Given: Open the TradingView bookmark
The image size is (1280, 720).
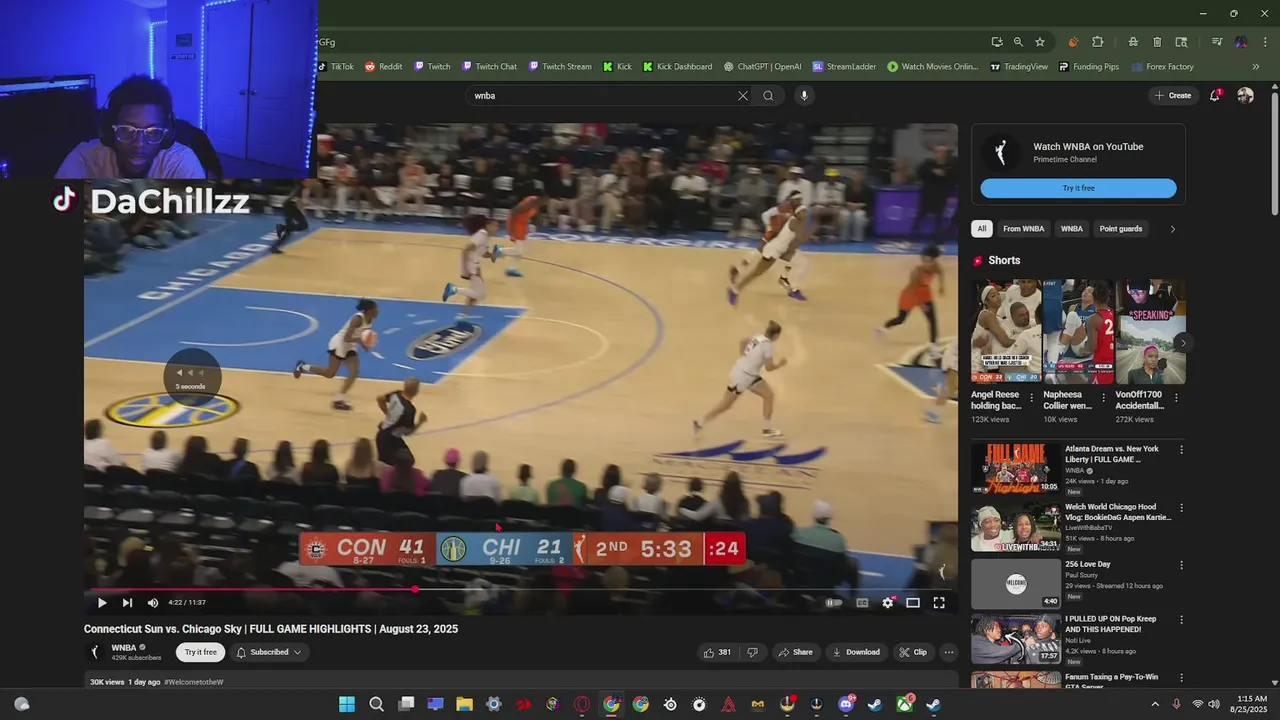Looking at the screenshot, I should pos(1019,67).
